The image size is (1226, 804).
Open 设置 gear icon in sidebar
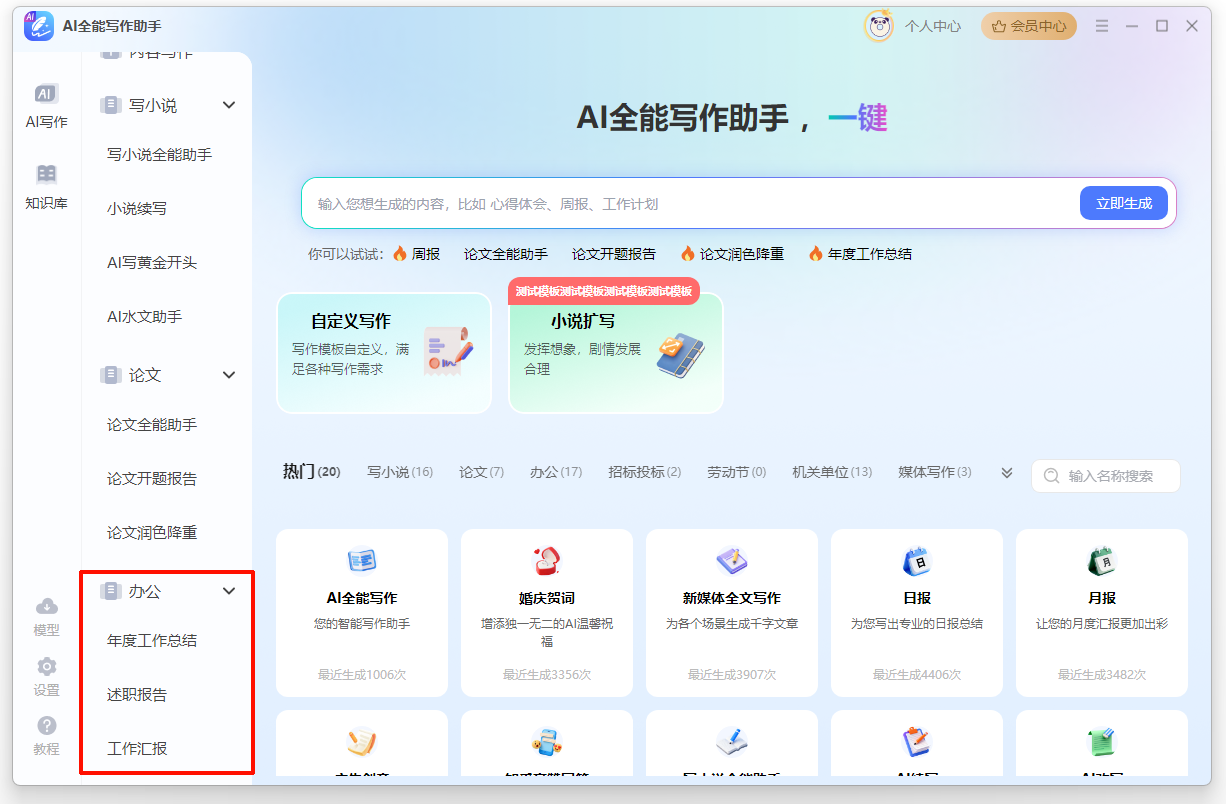point(46,667)
